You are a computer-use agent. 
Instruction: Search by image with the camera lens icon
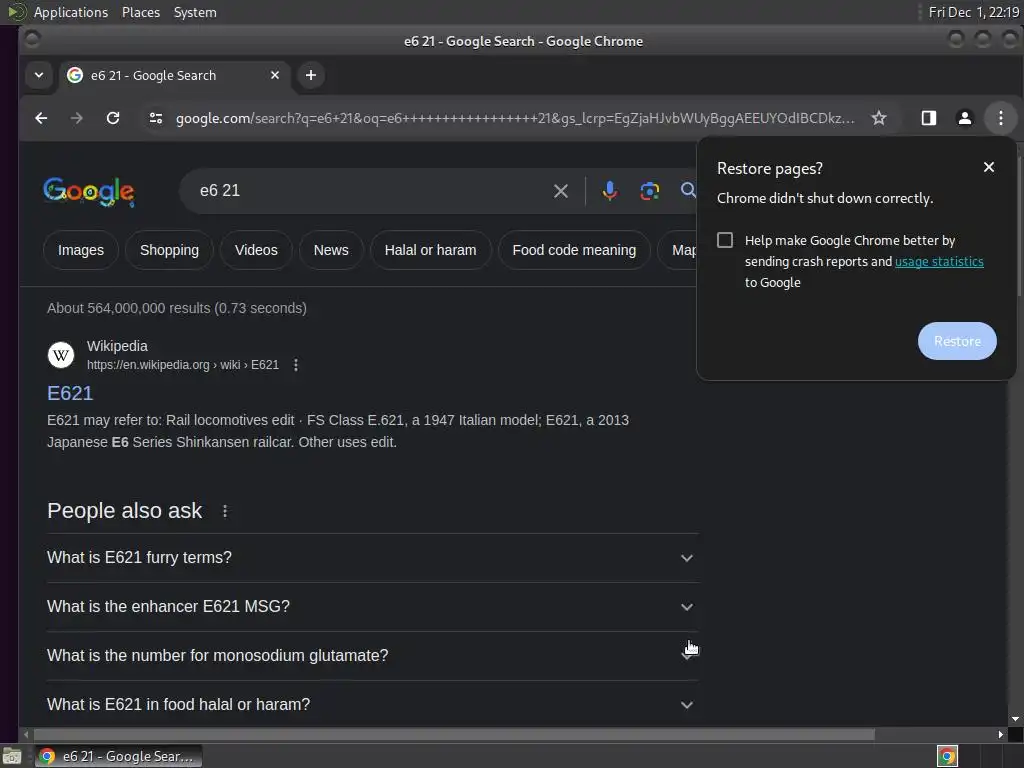(x=649, y=191)
